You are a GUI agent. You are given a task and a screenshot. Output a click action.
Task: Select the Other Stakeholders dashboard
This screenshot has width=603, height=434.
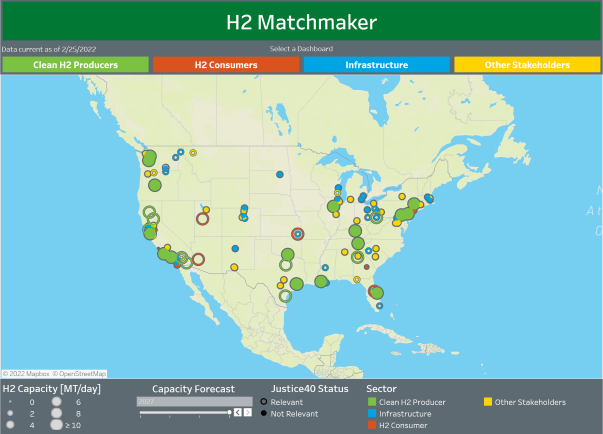(527, 65)
